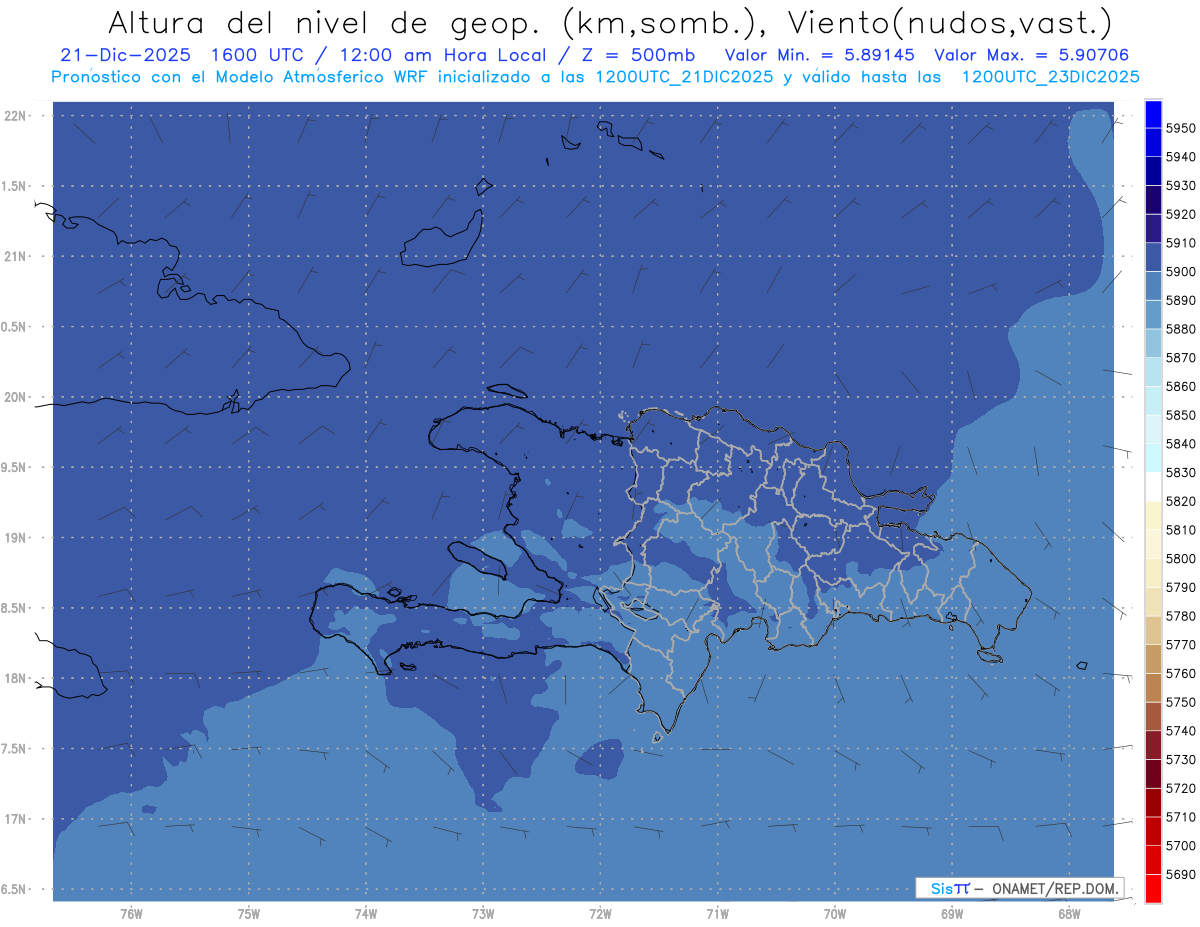
Task: Click the '5830' colorbar label
Action: click(x=1180, y=473)
